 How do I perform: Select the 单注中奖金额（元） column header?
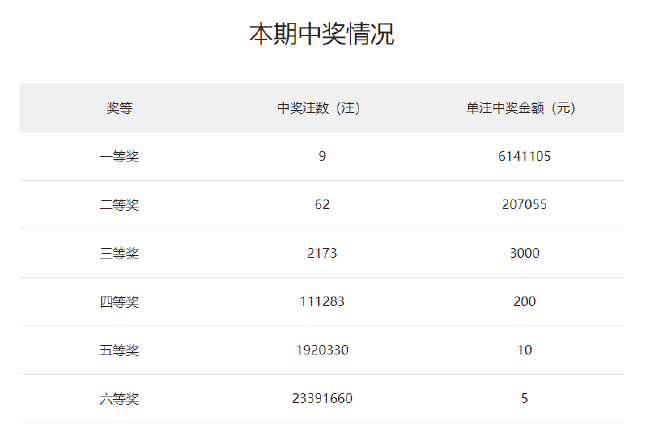(521, 108)
